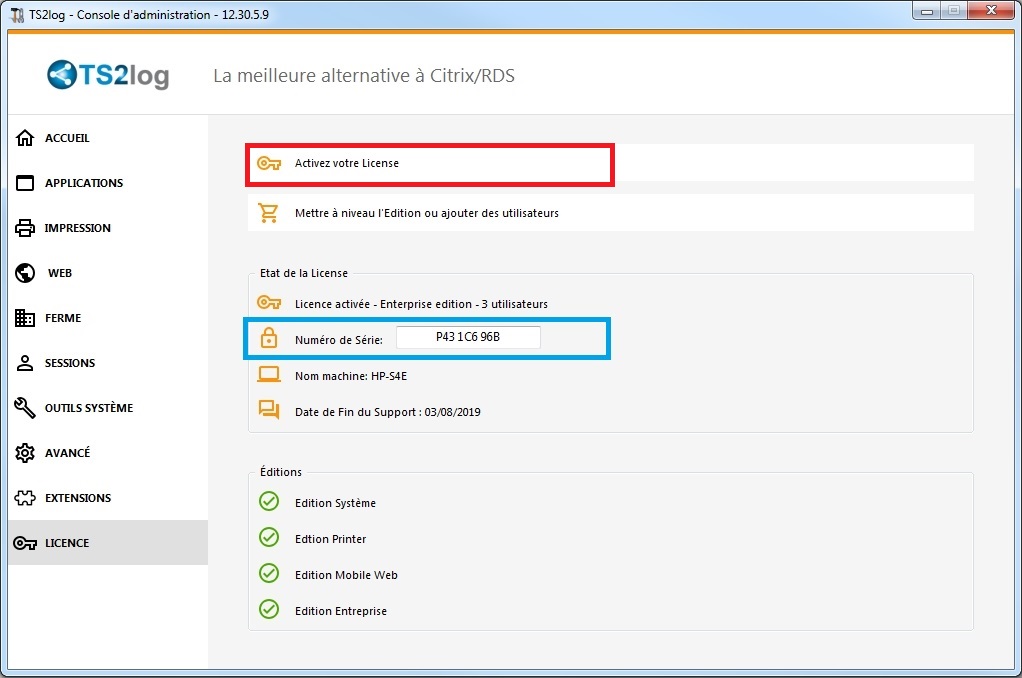Click the slogan La meilleure alternative à Citrix/RDS
This screenshot has width=1022, height=678.
click(364, 76)
